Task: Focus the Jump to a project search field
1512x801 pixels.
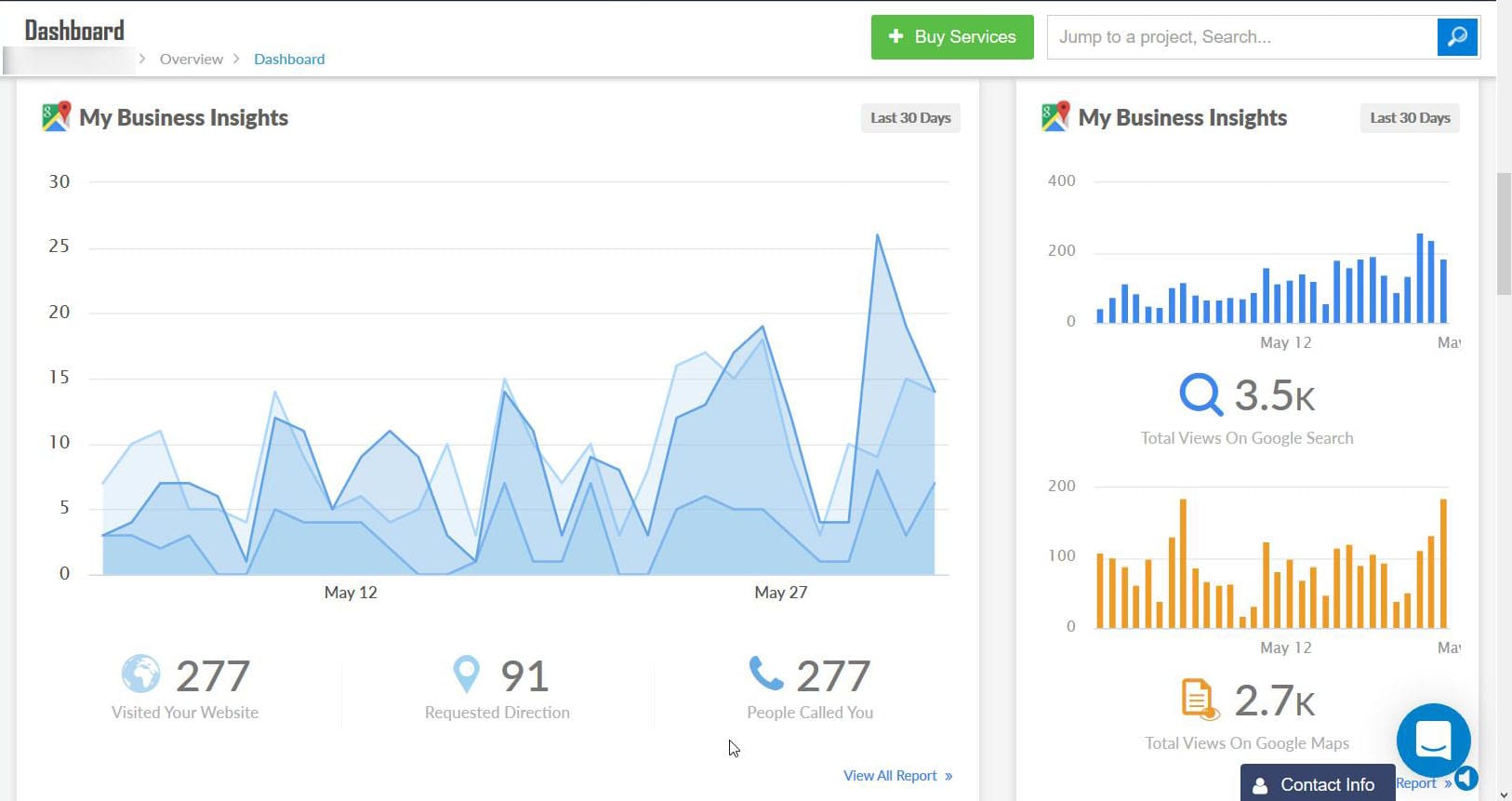Action: pos(1241,37)
